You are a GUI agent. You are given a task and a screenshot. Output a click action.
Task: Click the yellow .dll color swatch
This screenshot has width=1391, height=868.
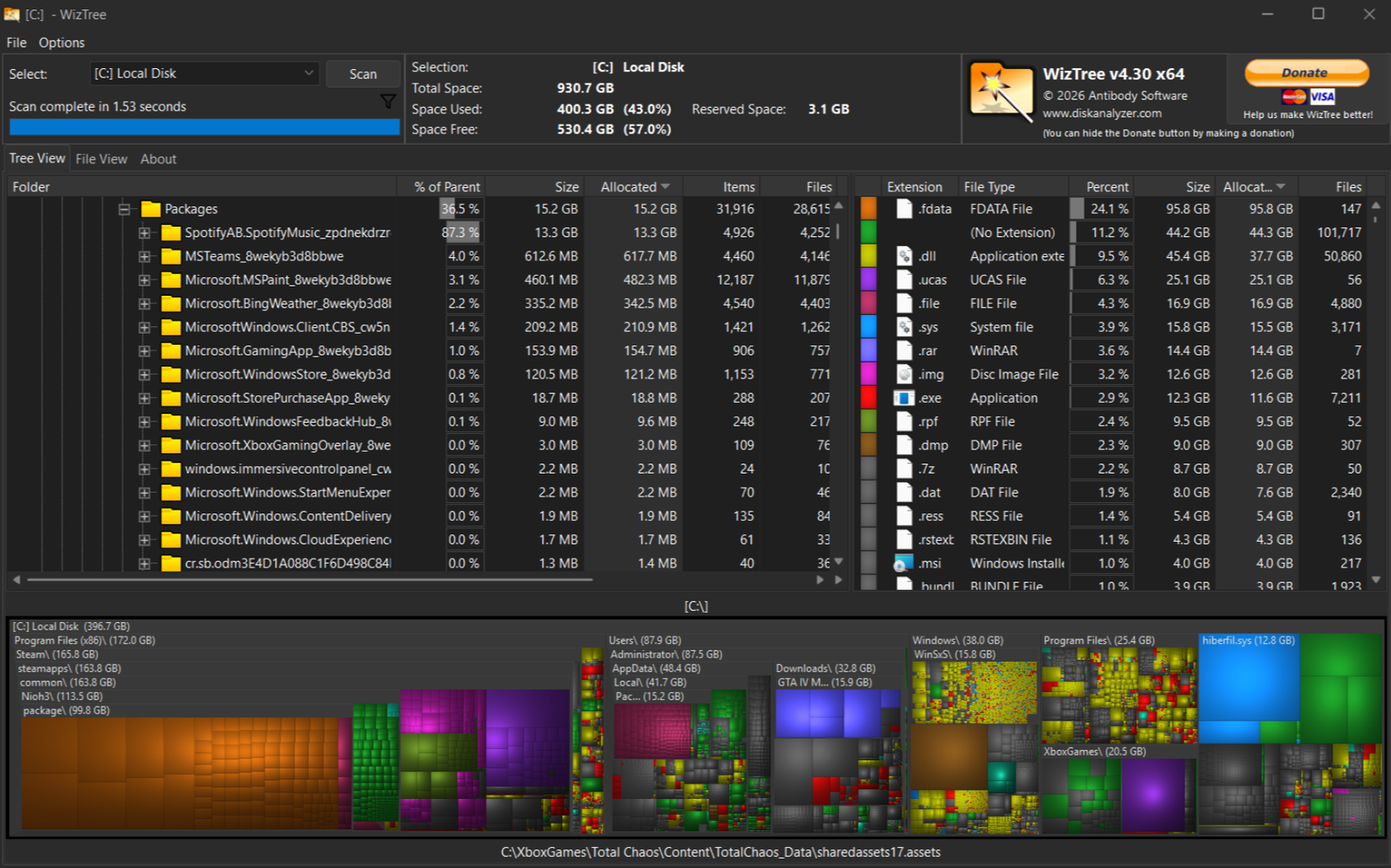pos(867,256)
